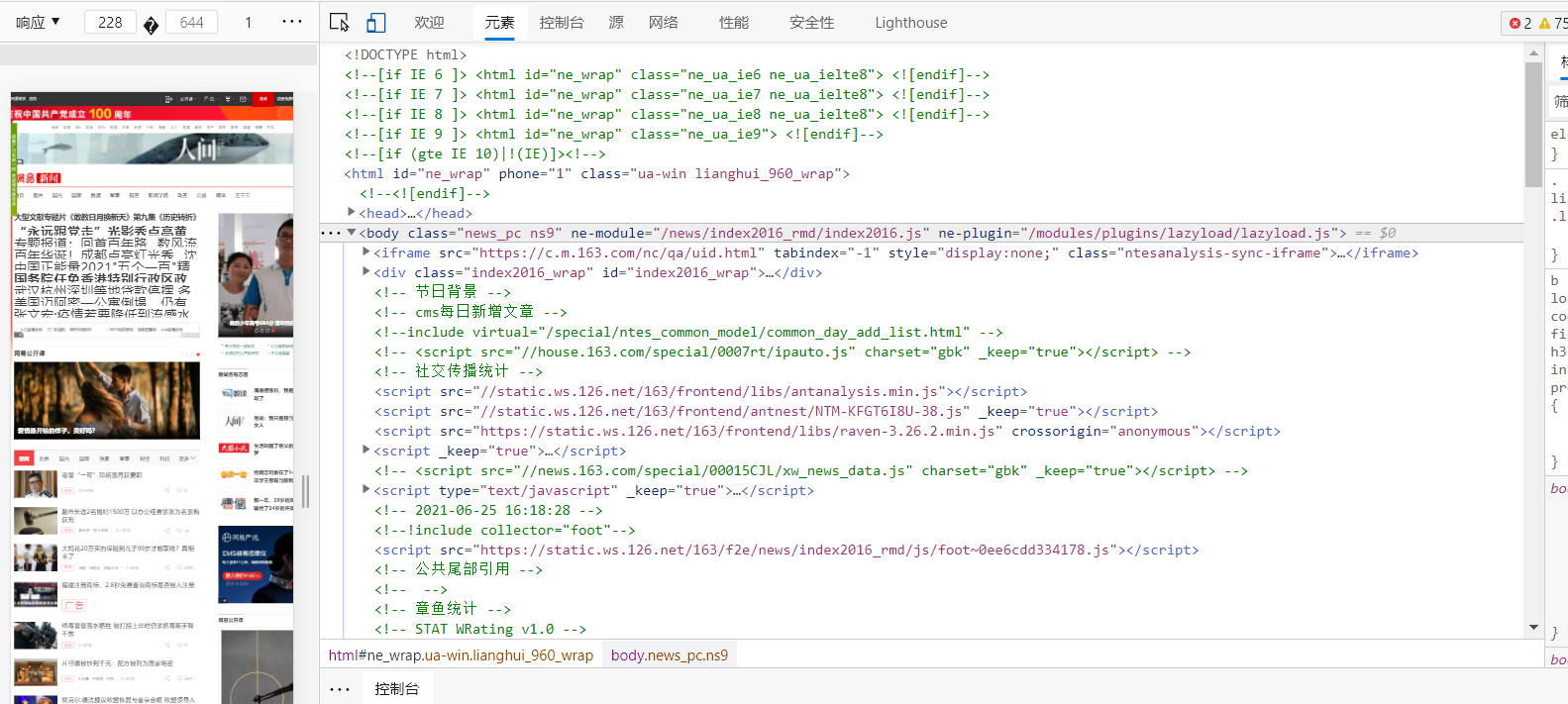Open the drawer three-dot menu beside 控制台
Viewport: 1568px width, 704px height.
[x=340, y=689]
